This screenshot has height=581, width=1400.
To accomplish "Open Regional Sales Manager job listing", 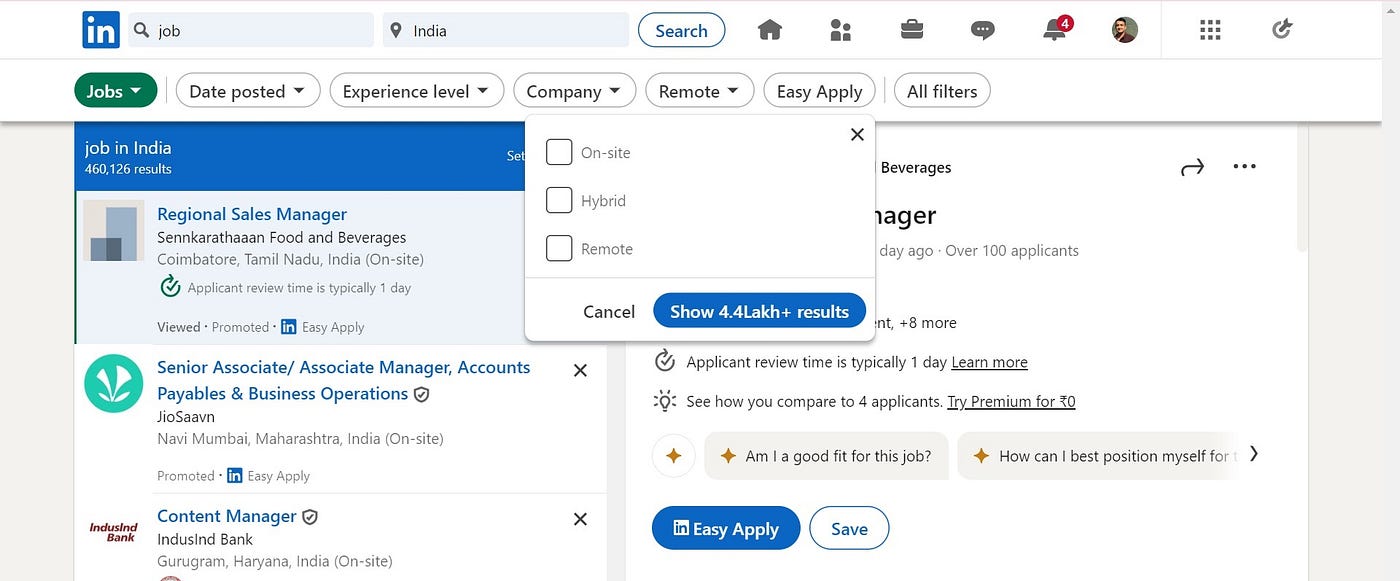I will [x=252, y=214].
